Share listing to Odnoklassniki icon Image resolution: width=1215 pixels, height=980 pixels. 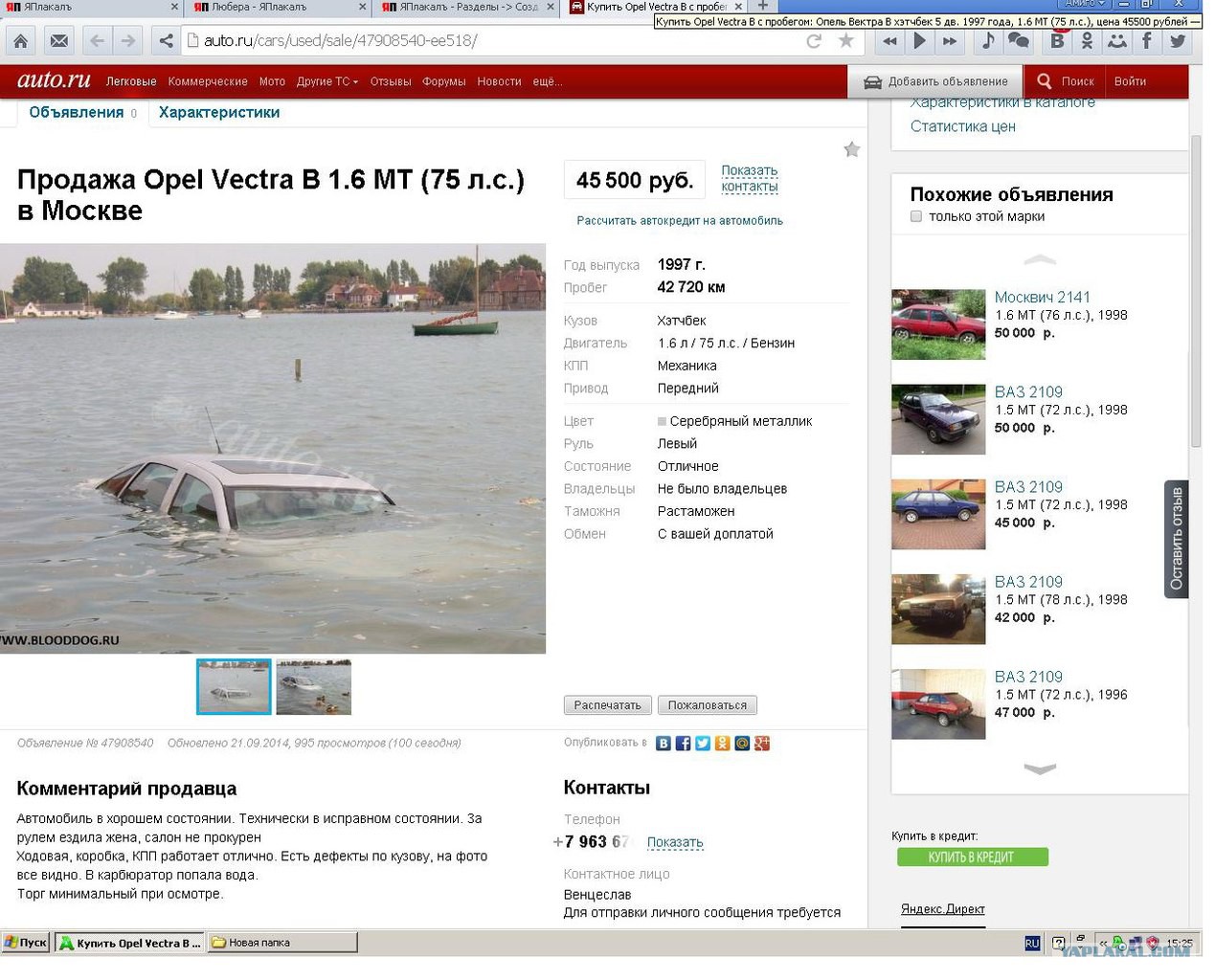coord(722,744)
